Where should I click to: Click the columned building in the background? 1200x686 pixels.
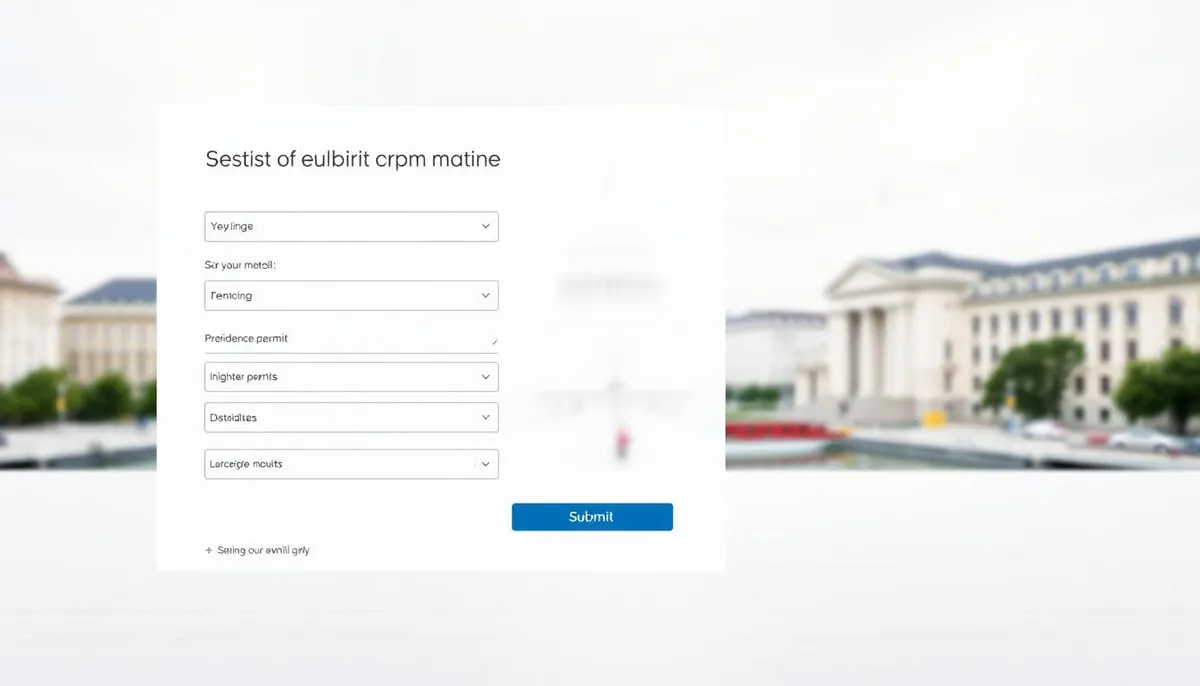[880, 340]
